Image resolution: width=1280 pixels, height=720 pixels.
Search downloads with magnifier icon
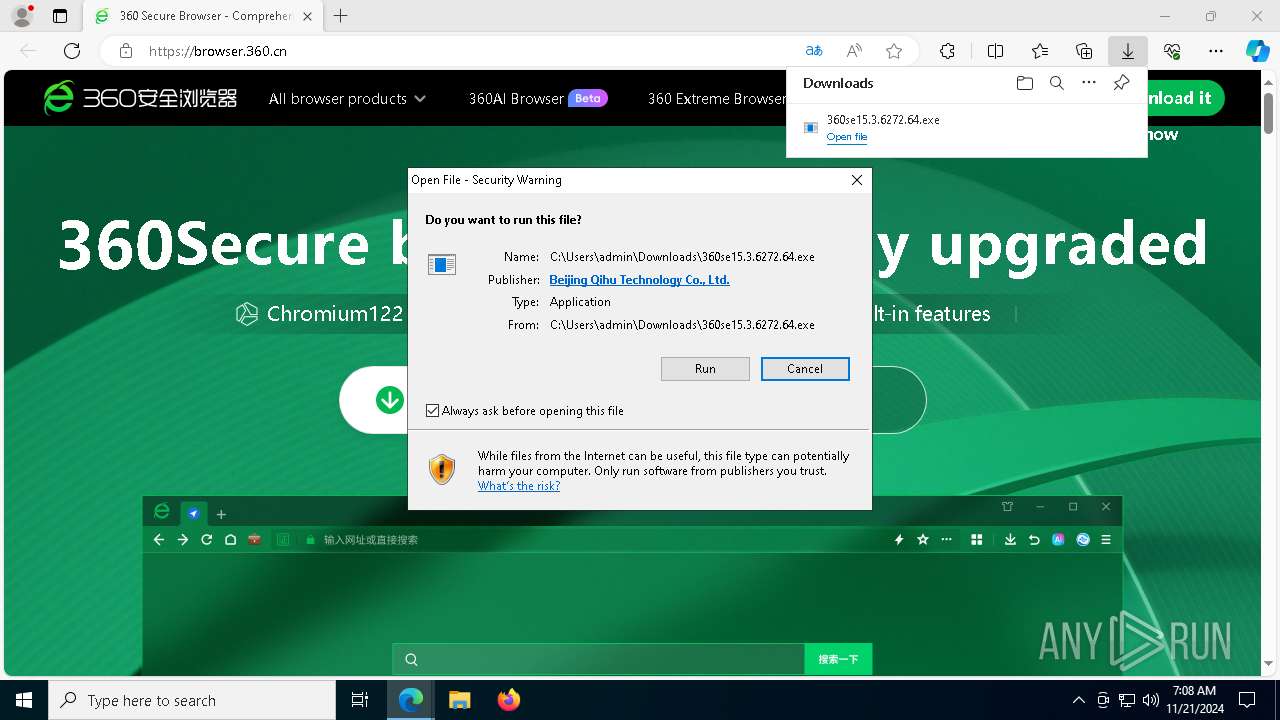tap(1056, 83)
